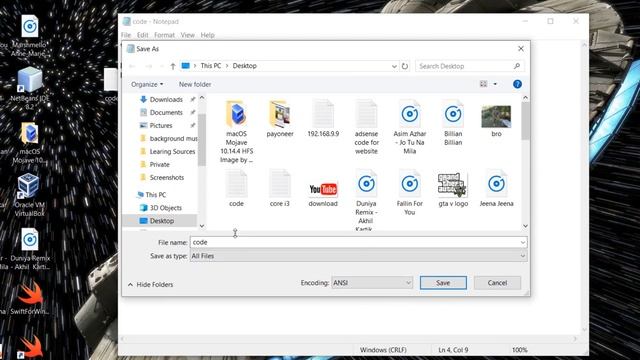Open the Encoding ANSI dropdown
Screen dimensions: 640x360
372,283
